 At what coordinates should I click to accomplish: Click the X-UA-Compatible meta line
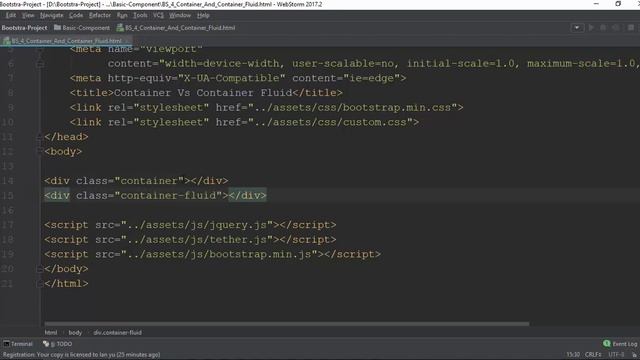[x=238, y=78]
